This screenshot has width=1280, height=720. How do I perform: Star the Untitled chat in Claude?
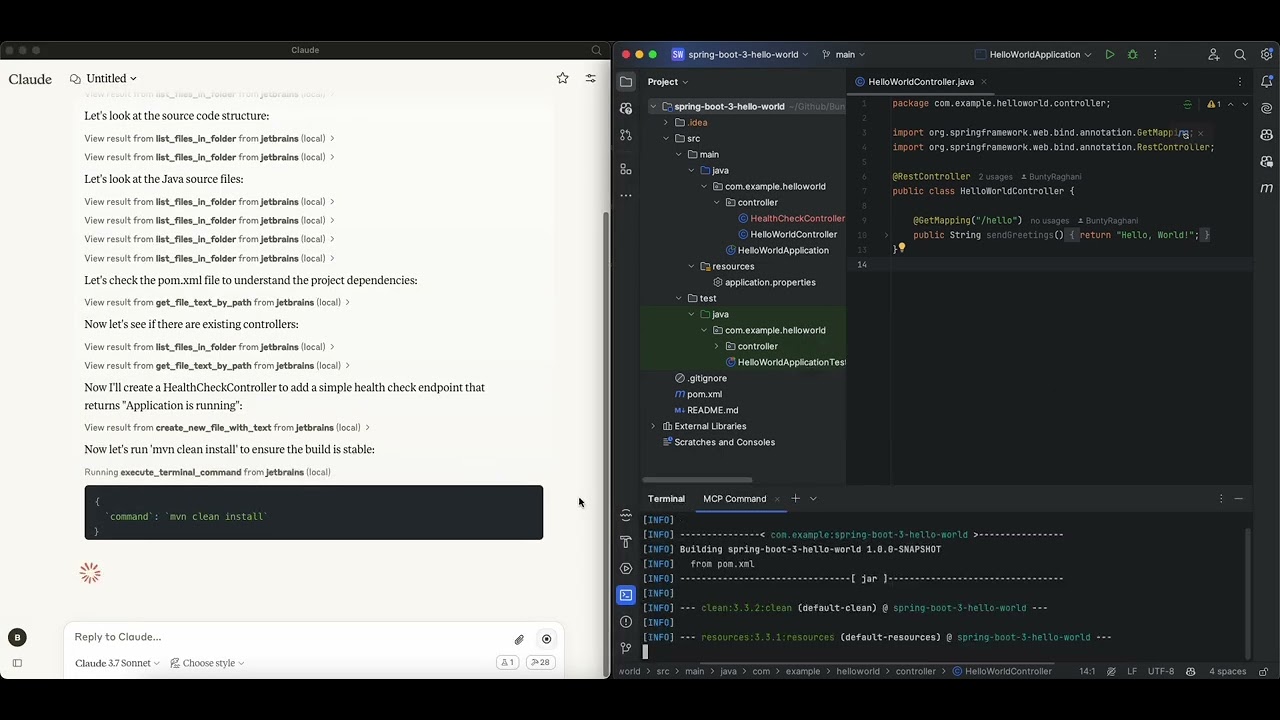point(562,78)
